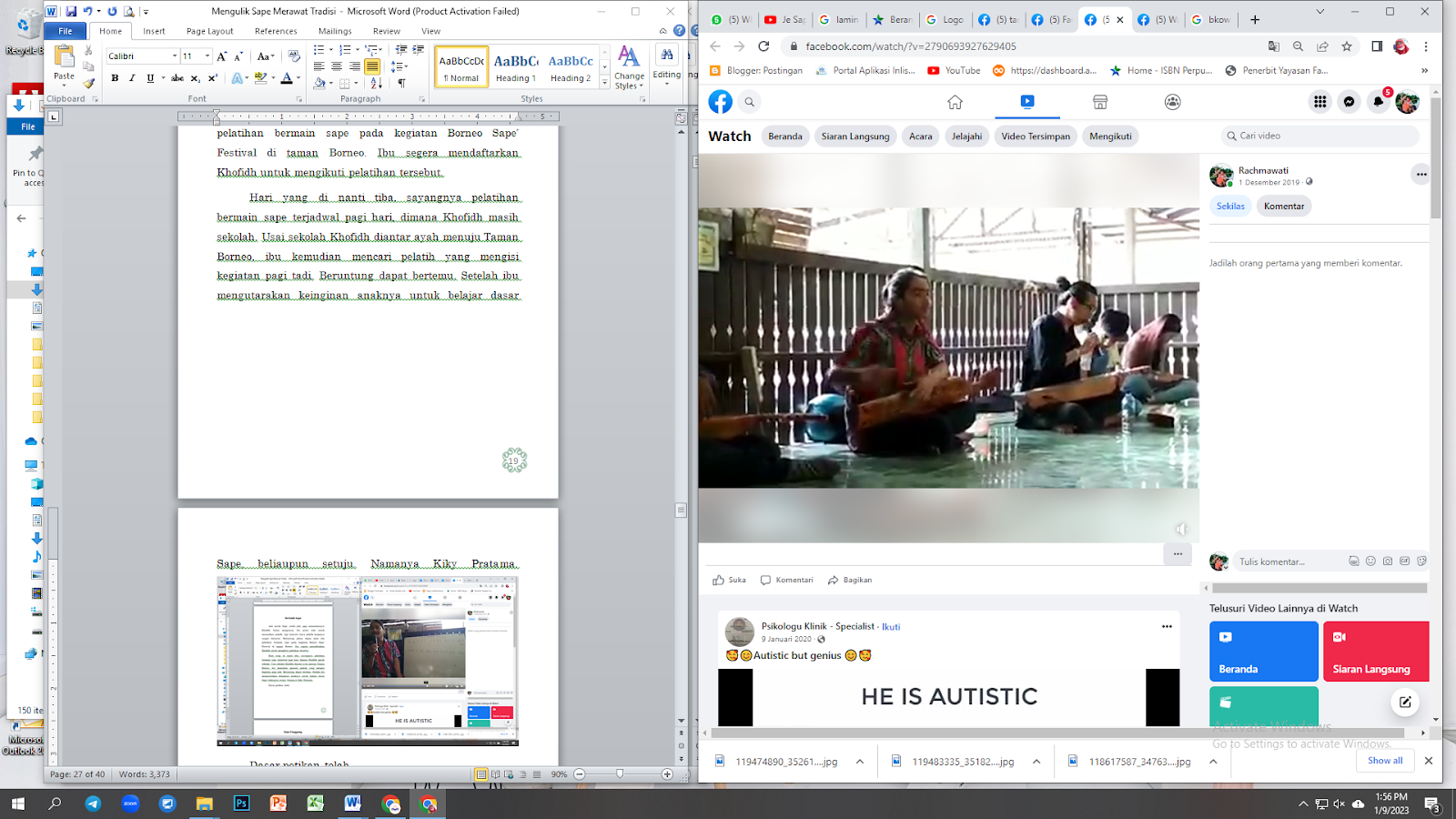1456x819 pixels.
Task: Open the font color dropdown arrow
Action: coord(298,79)
